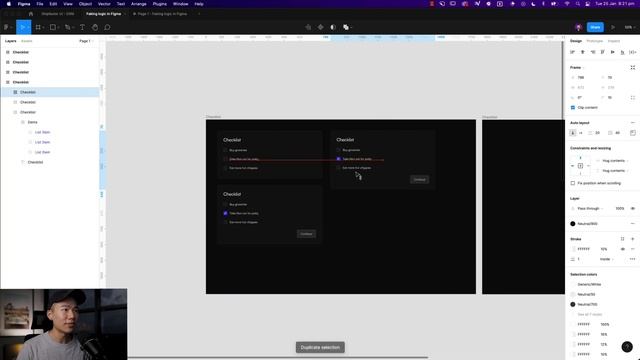Click Align left icon
The height and width of the screenshot is (360, 640).
pos(573,52)
